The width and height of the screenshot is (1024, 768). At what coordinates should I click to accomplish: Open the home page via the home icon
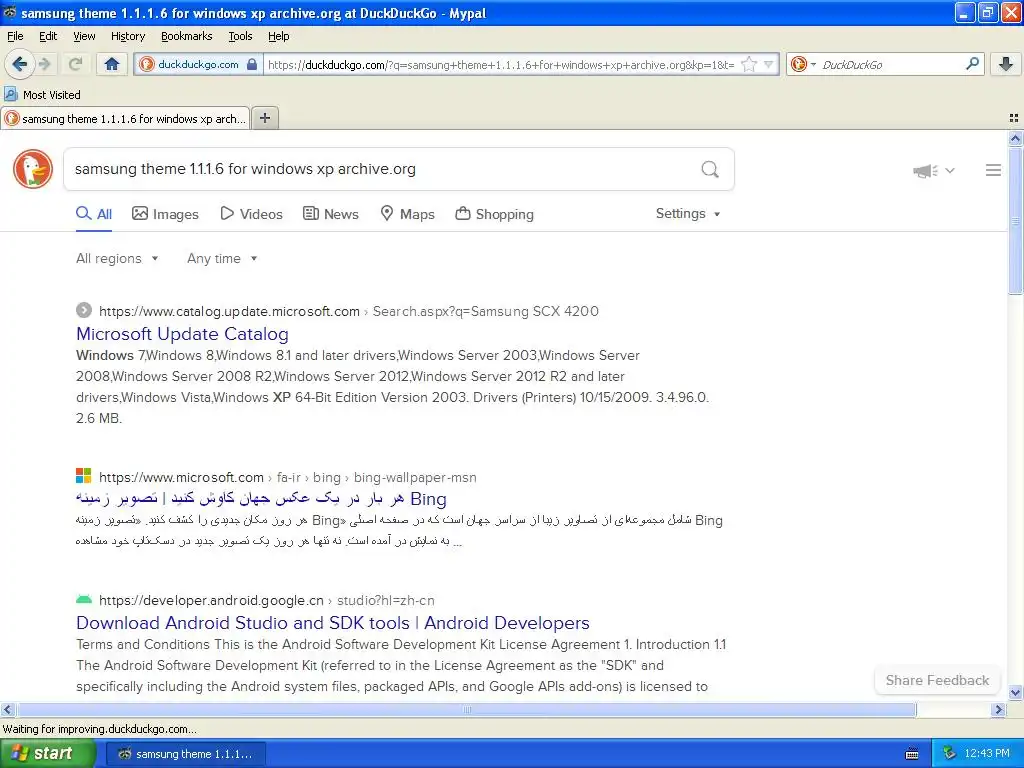[x=112, y=64]
